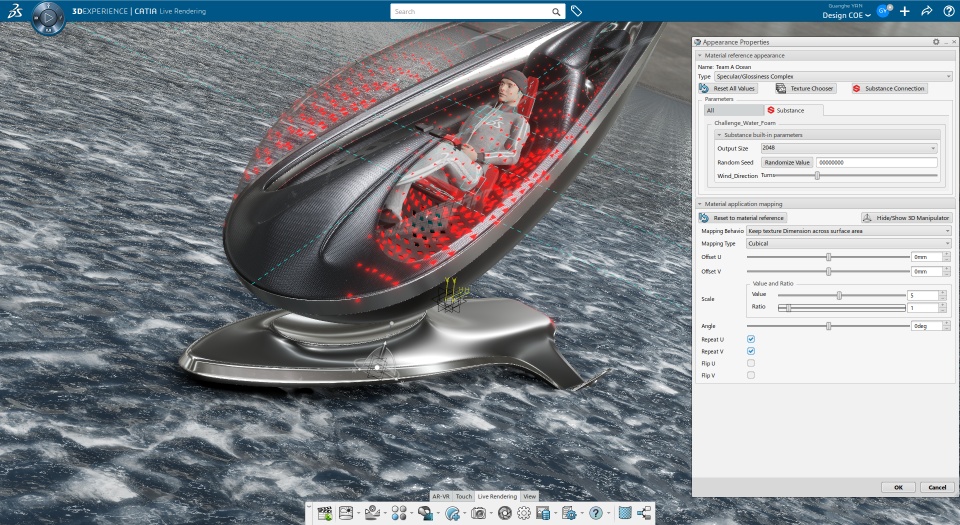
Task: Click Reset to material reference button
Action: coord(743,217)
